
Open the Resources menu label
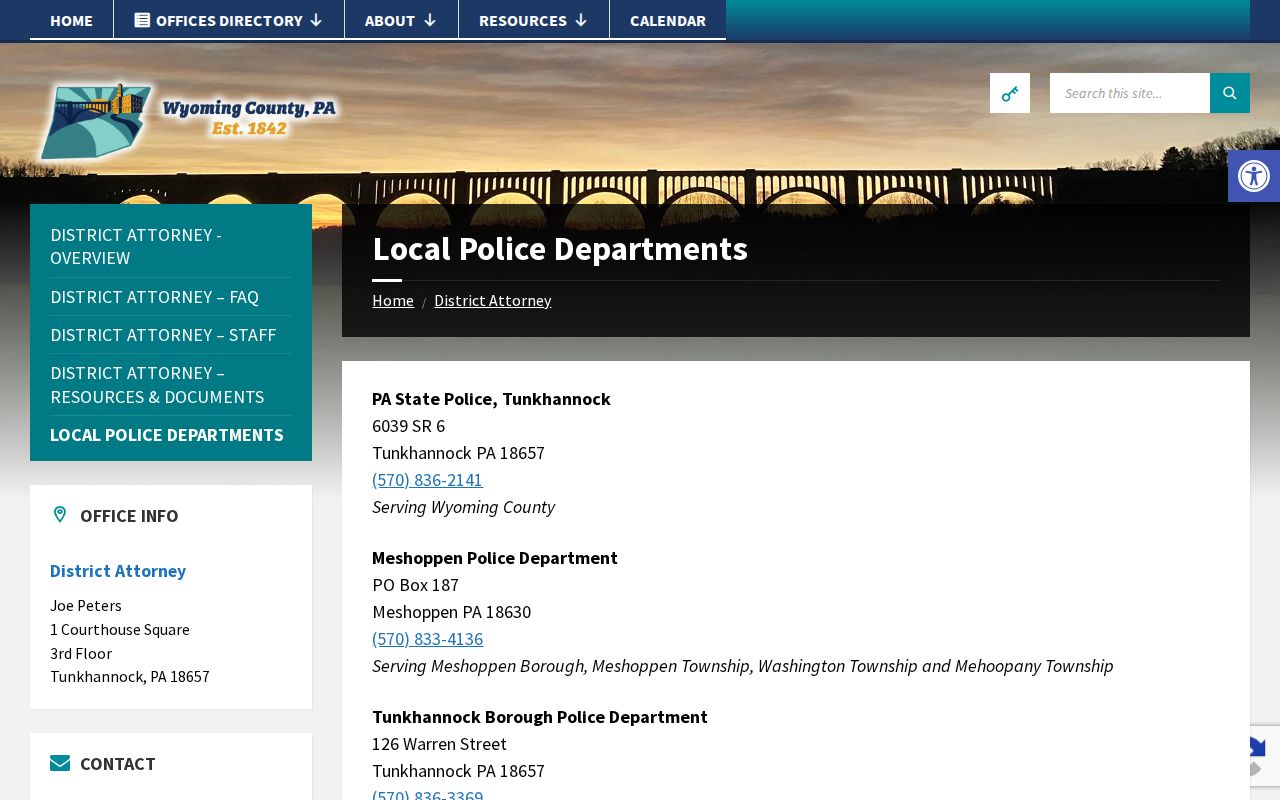click(x=523, y=20)
